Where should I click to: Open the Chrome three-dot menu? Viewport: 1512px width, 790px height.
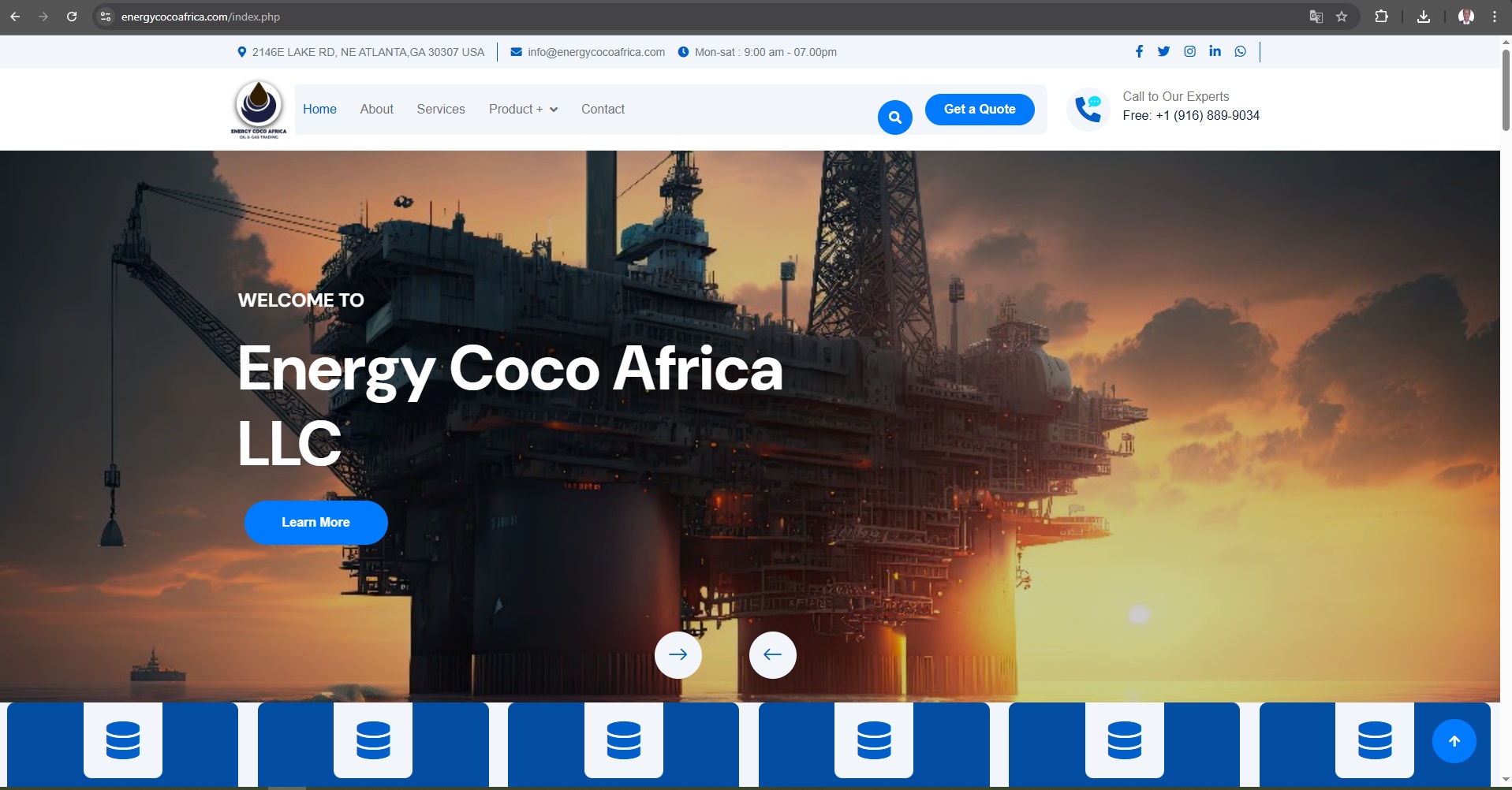tap(1494, 17)
